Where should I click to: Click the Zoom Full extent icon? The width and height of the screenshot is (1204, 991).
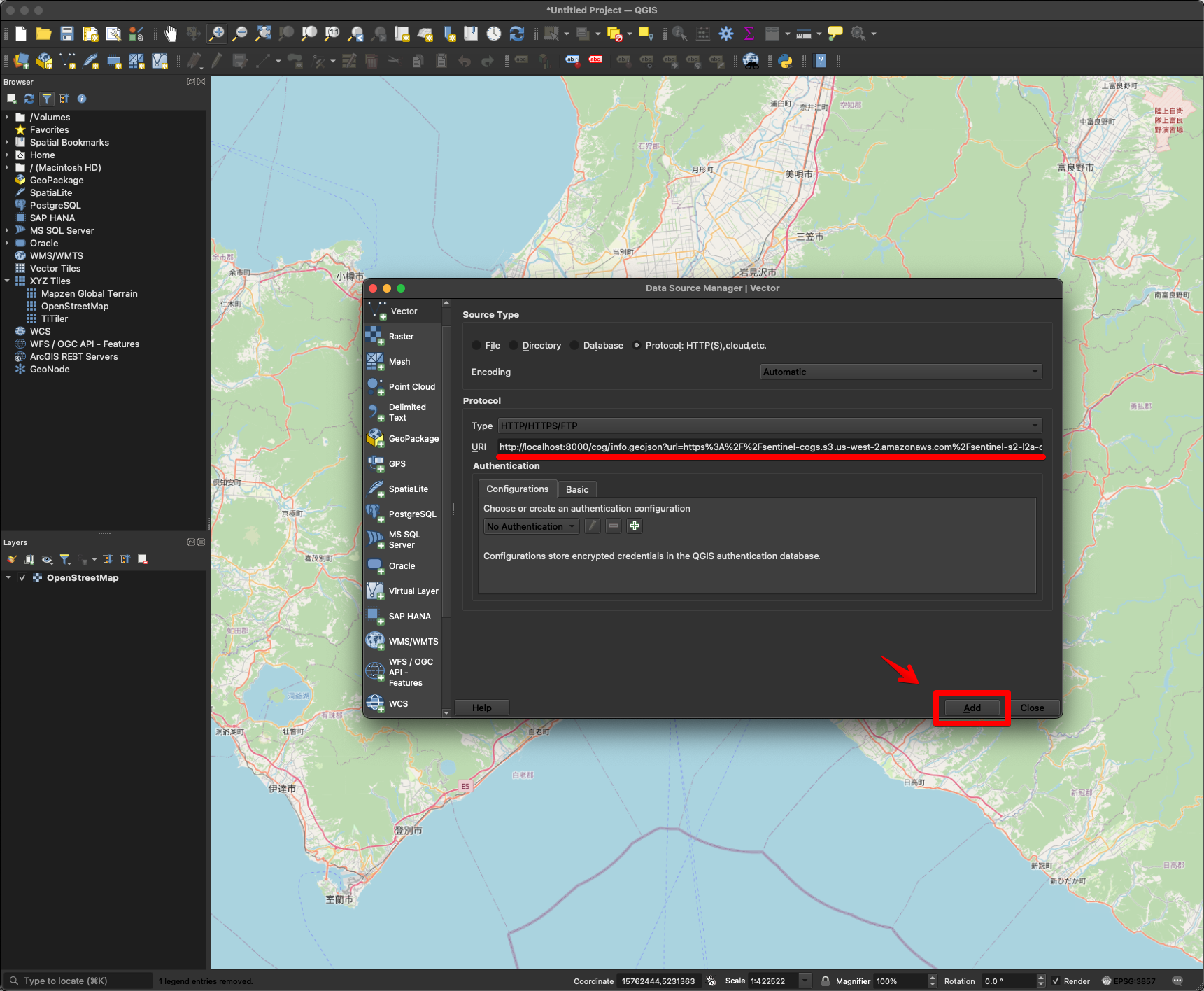coord(264,34)
